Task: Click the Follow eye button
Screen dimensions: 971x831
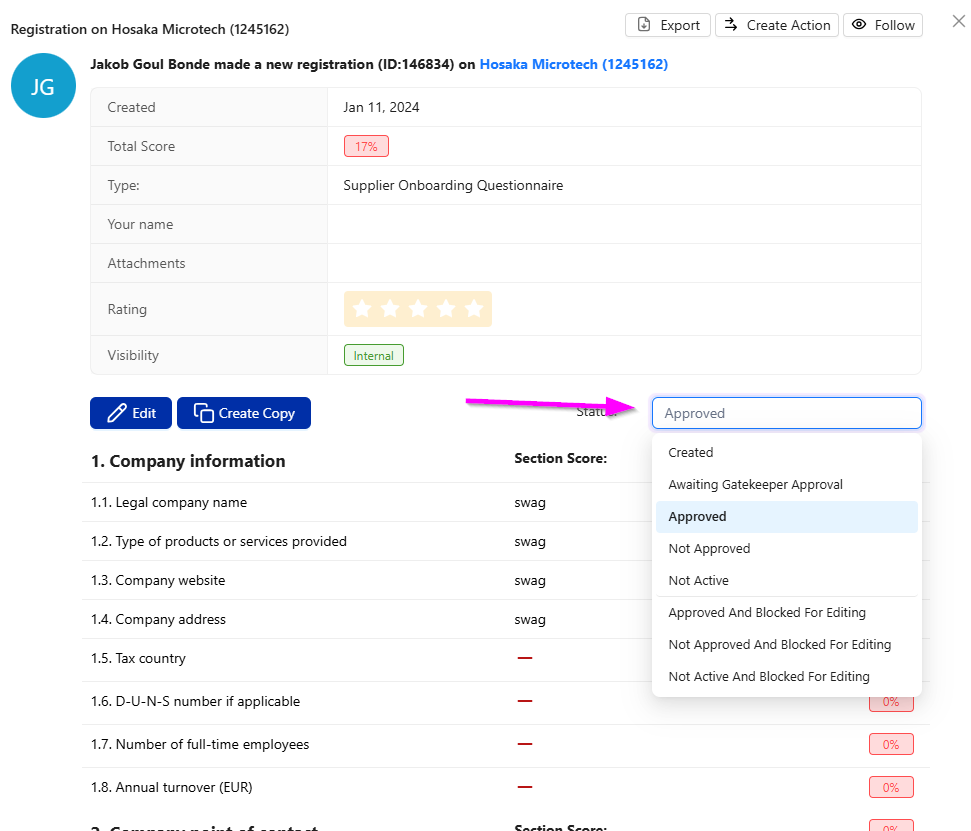Action: 882,25
